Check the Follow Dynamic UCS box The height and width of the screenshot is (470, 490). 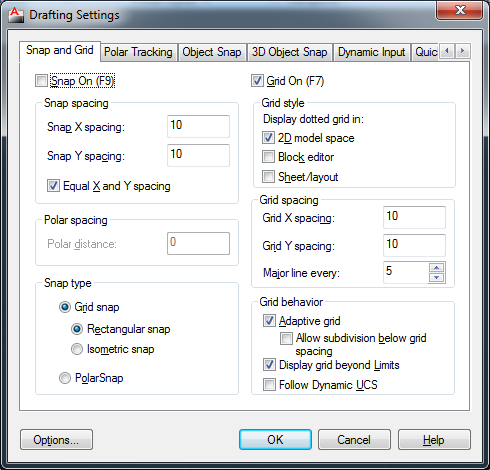click(x=269, y=385)
